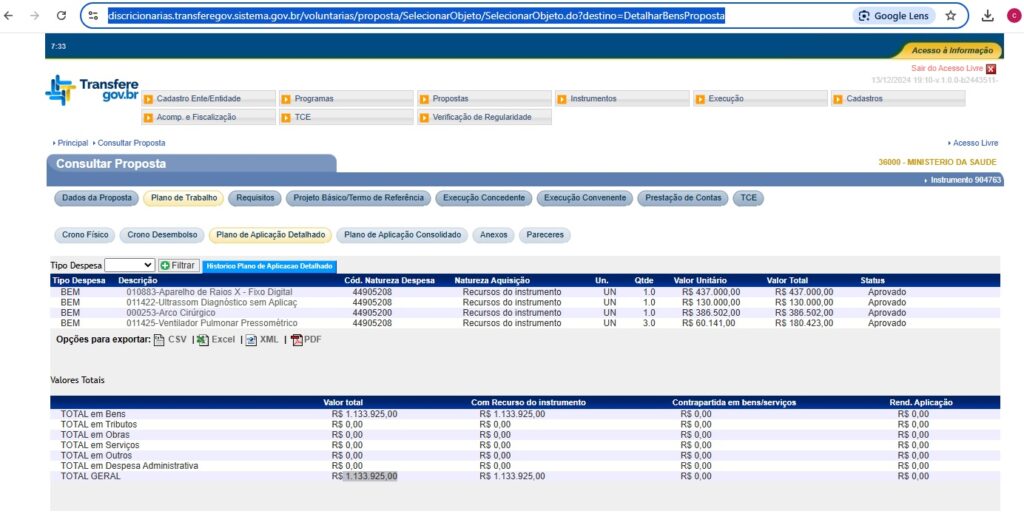Viewport: 1024px width, 531px height.
Task: Open the browser downloads icon
Action: pos(987,16)
